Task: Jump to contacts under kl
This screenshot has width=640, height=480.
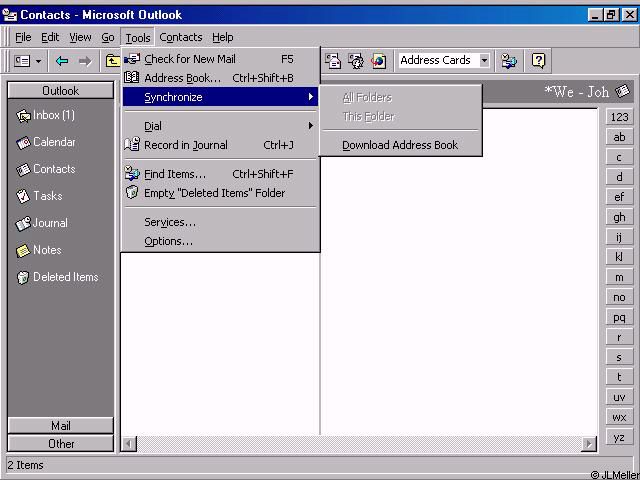Action: [x=619, y=257]
